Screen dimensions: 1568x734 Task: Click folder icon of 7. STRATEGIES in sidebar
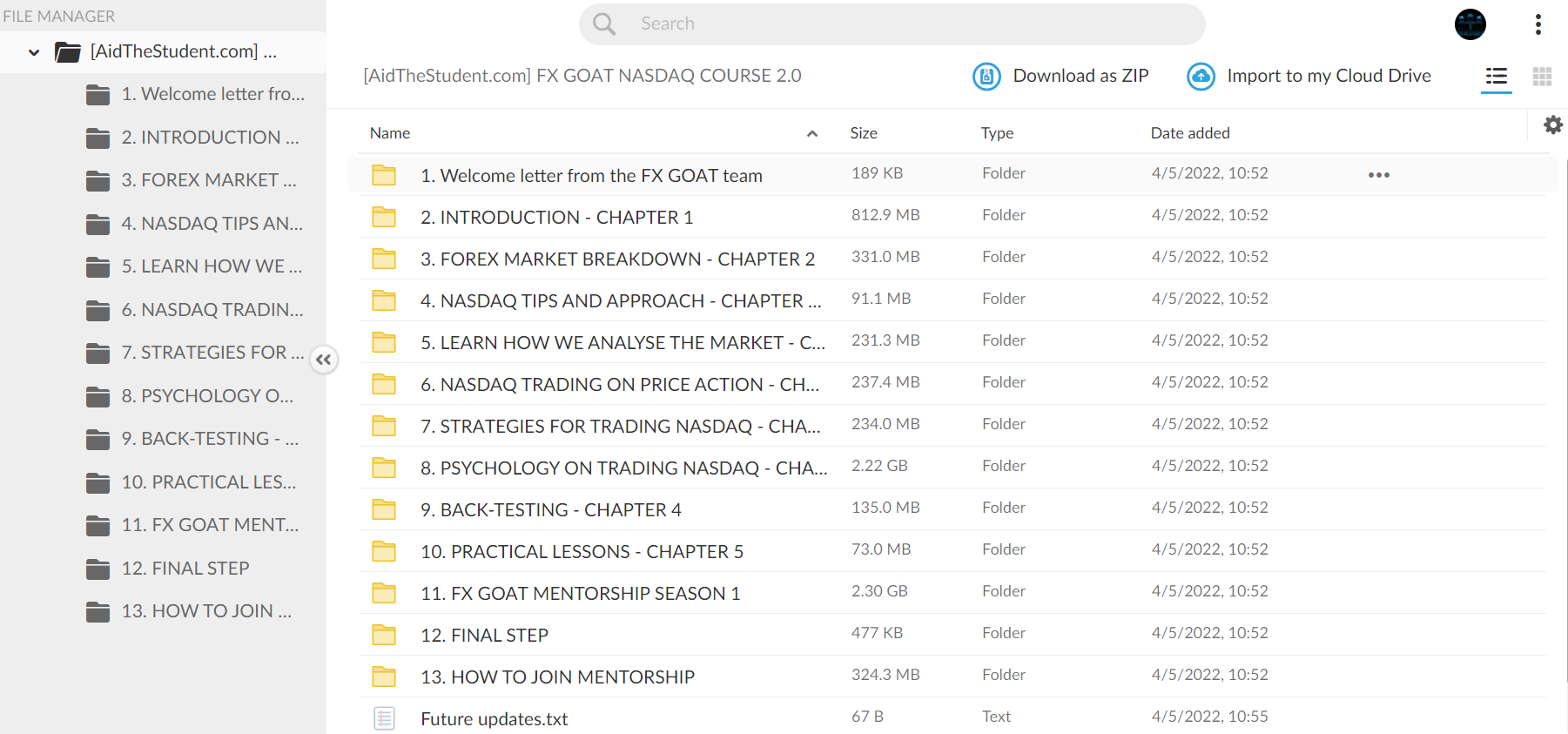point(98,353)
